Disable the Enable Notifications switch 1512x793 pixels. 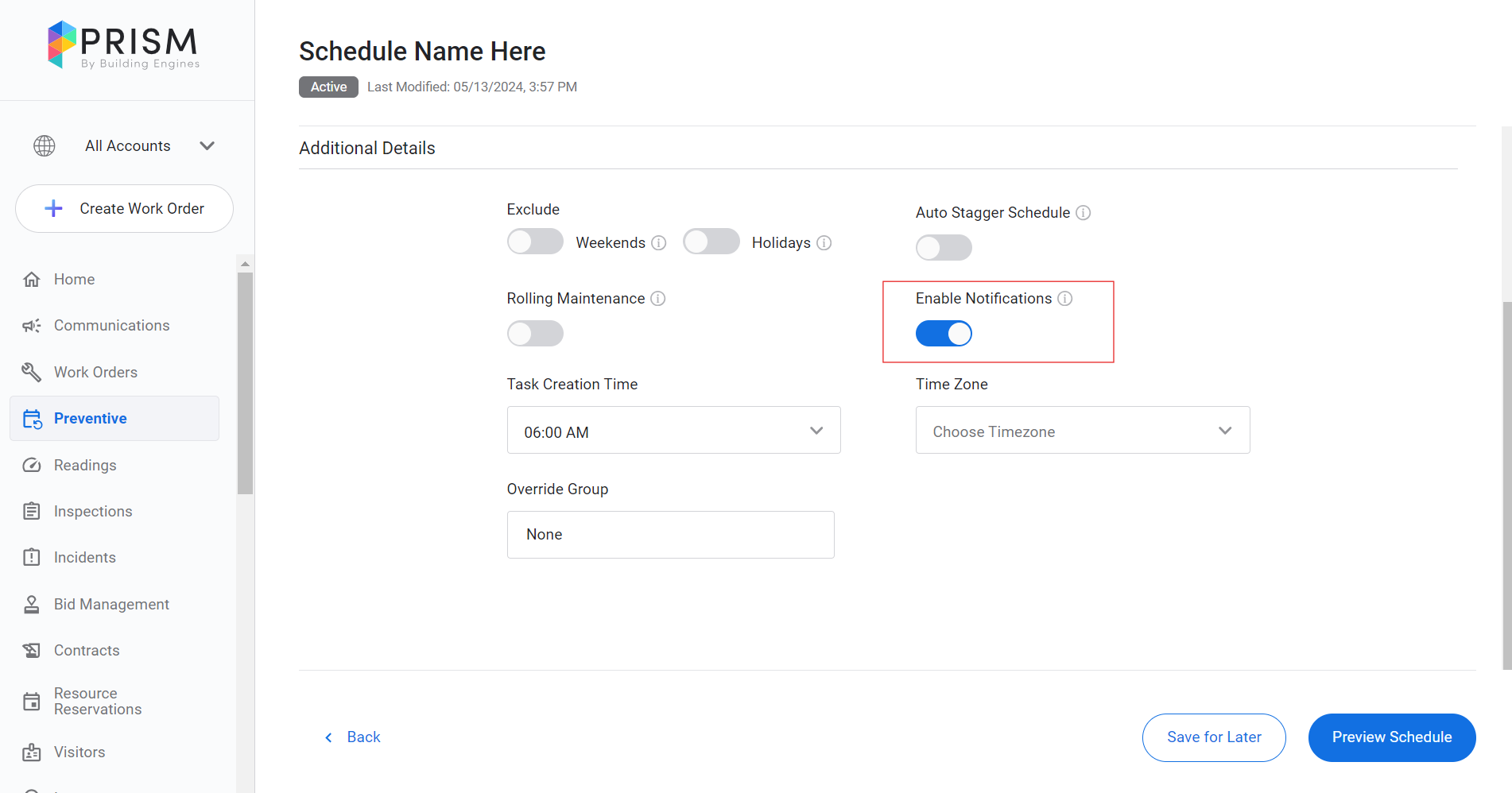coord(944,333)
